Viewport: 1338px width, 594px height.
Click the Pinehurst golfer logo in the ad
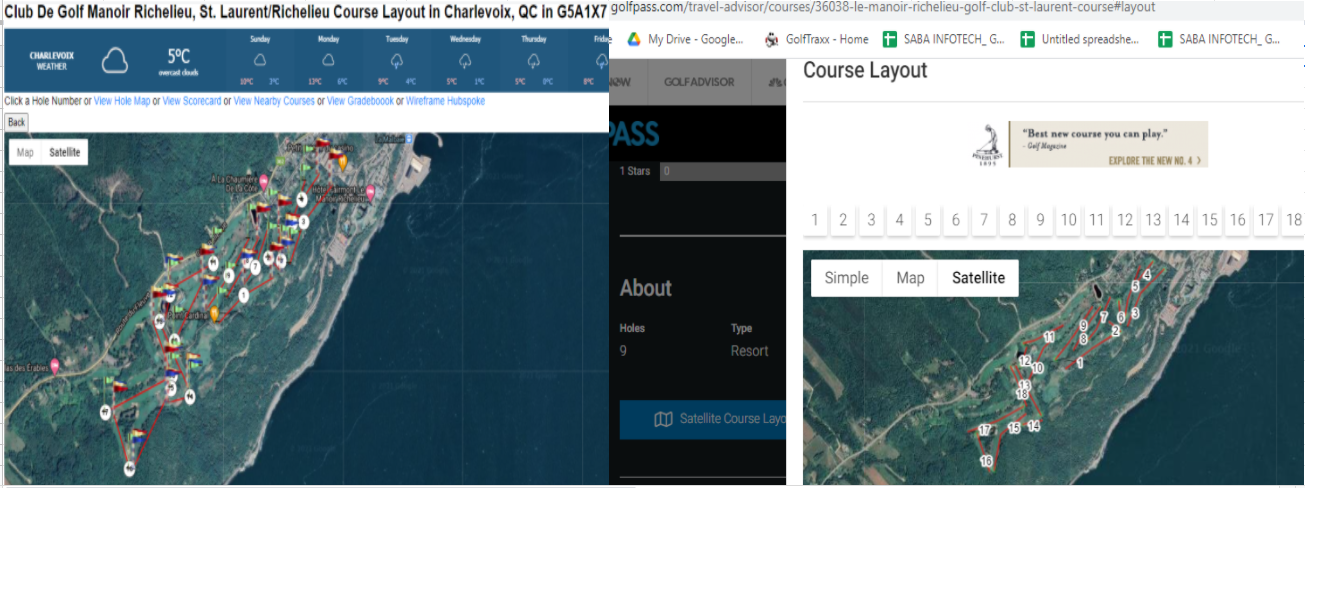(x=986, y=144)
